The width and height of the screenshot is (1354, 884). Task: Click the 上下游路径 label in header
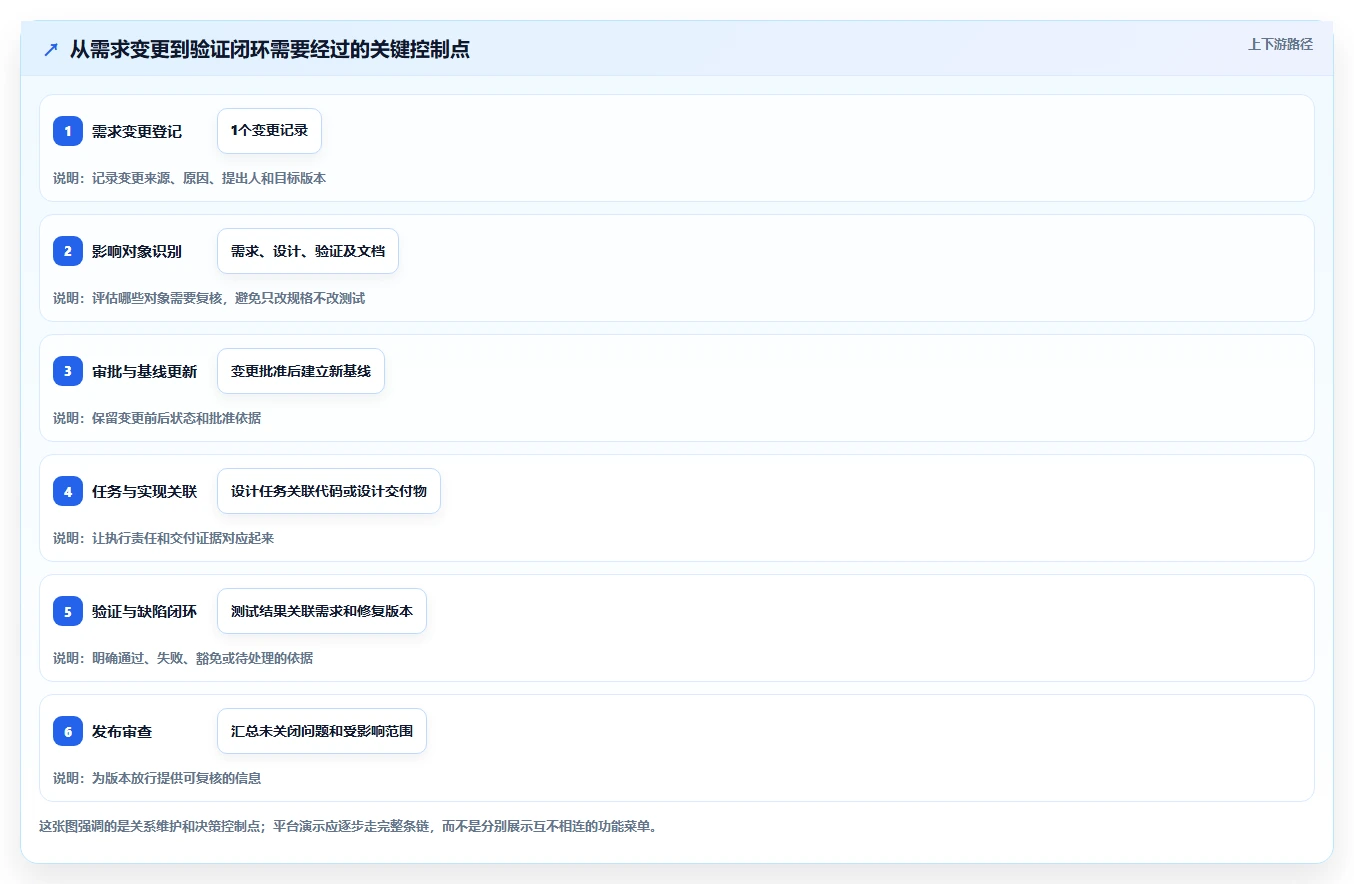click(1280, 44)
